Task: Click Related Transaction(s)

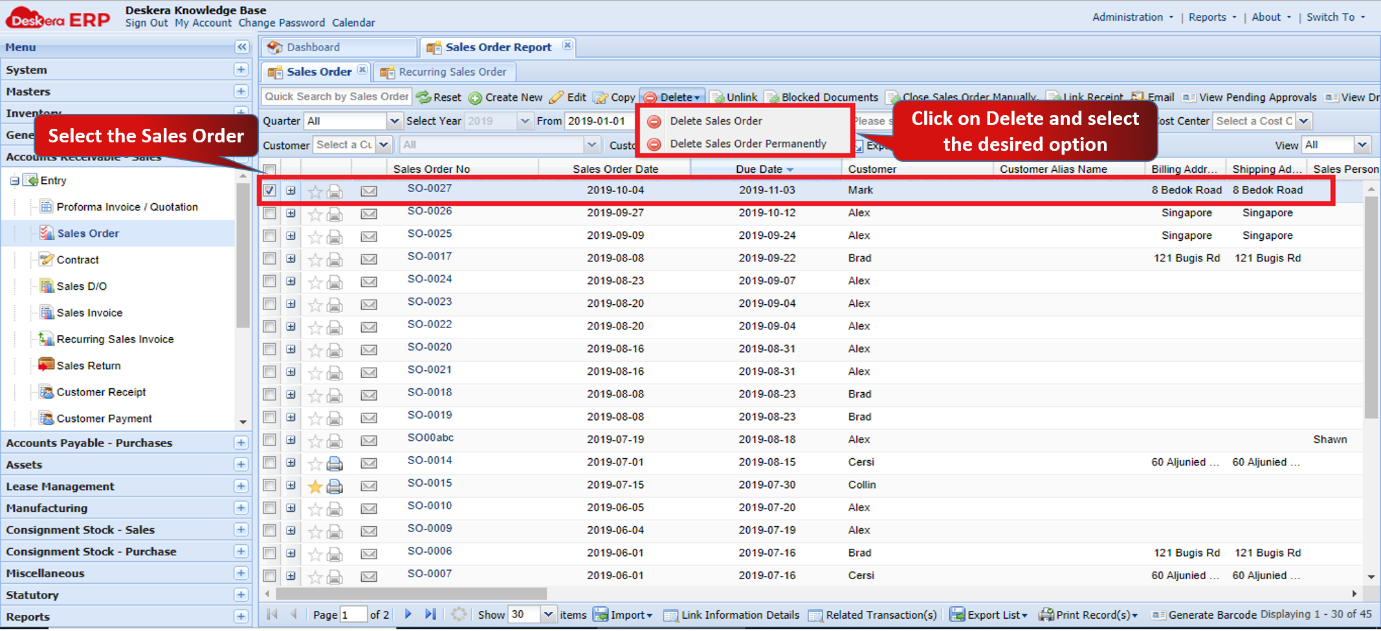Action: [873, 615]
